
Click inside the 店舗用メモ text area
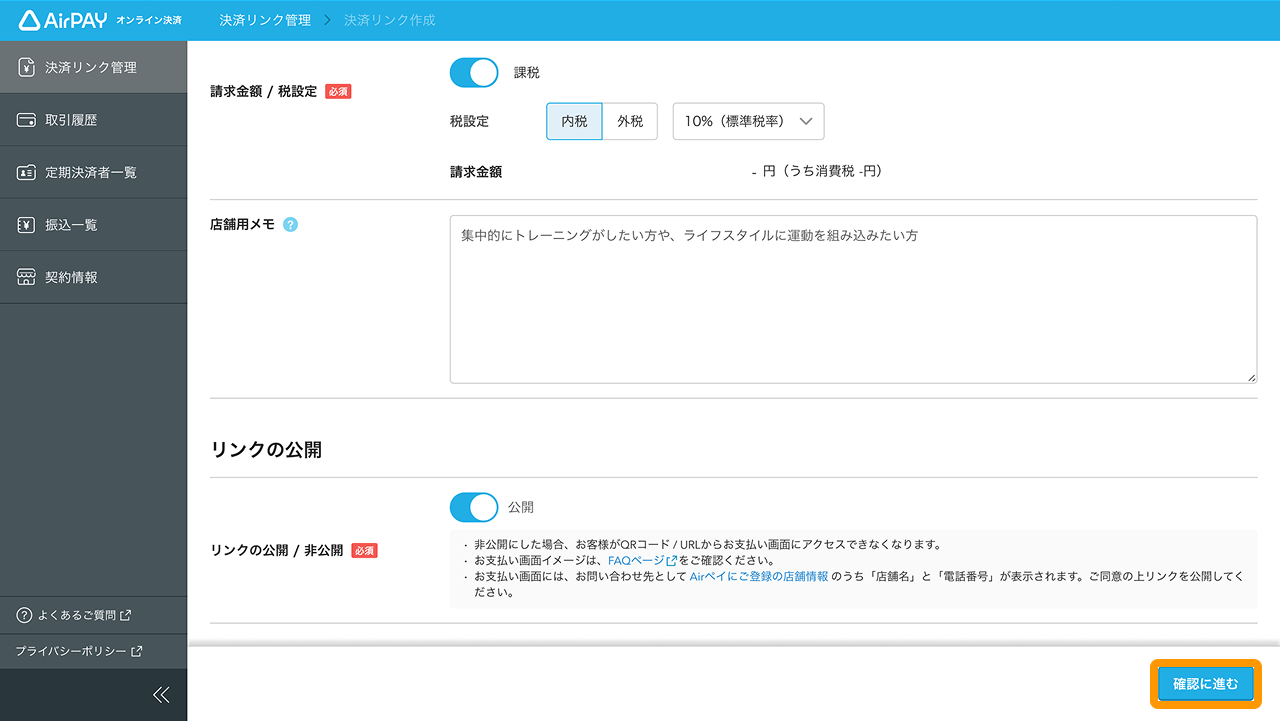[x=853, y=299]
